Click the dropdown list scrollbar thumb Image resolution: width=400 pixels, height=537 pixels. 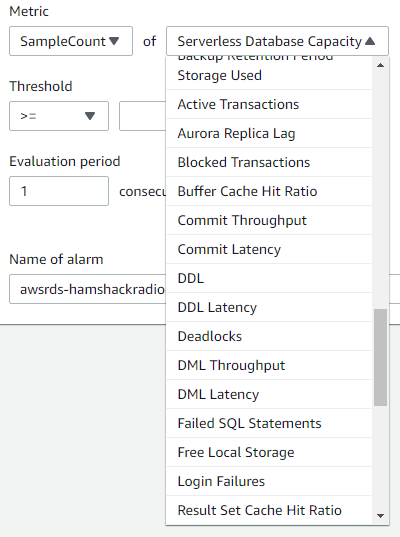click(x=380, y=357)
